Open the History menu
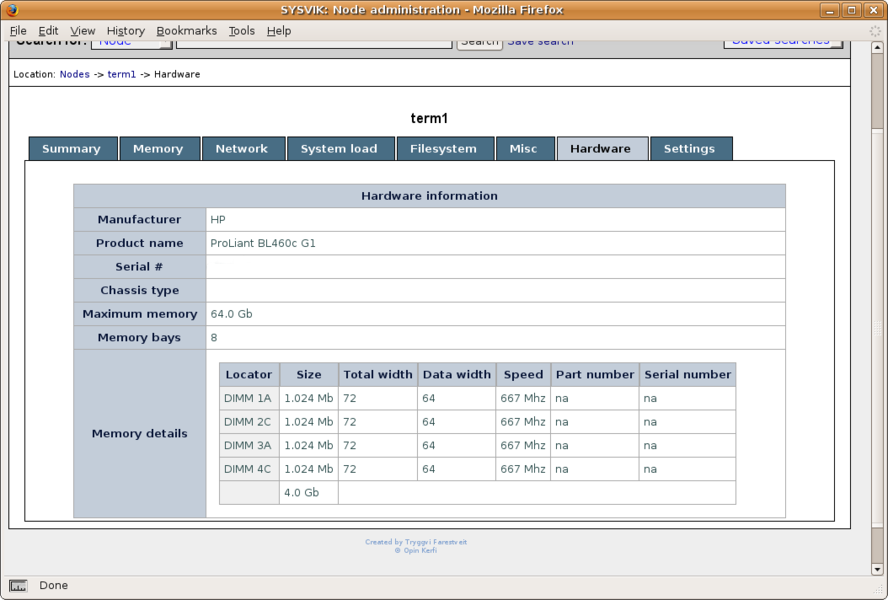 (126, 31)
